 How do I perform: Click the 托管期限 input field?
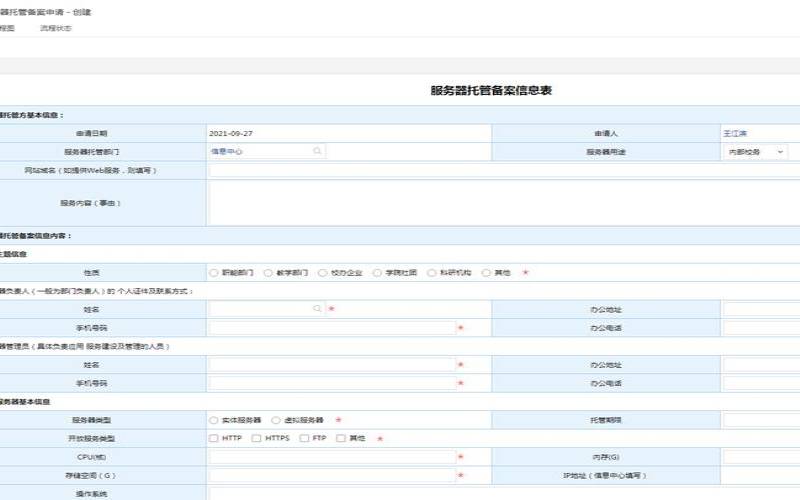[x=762, y=420]
